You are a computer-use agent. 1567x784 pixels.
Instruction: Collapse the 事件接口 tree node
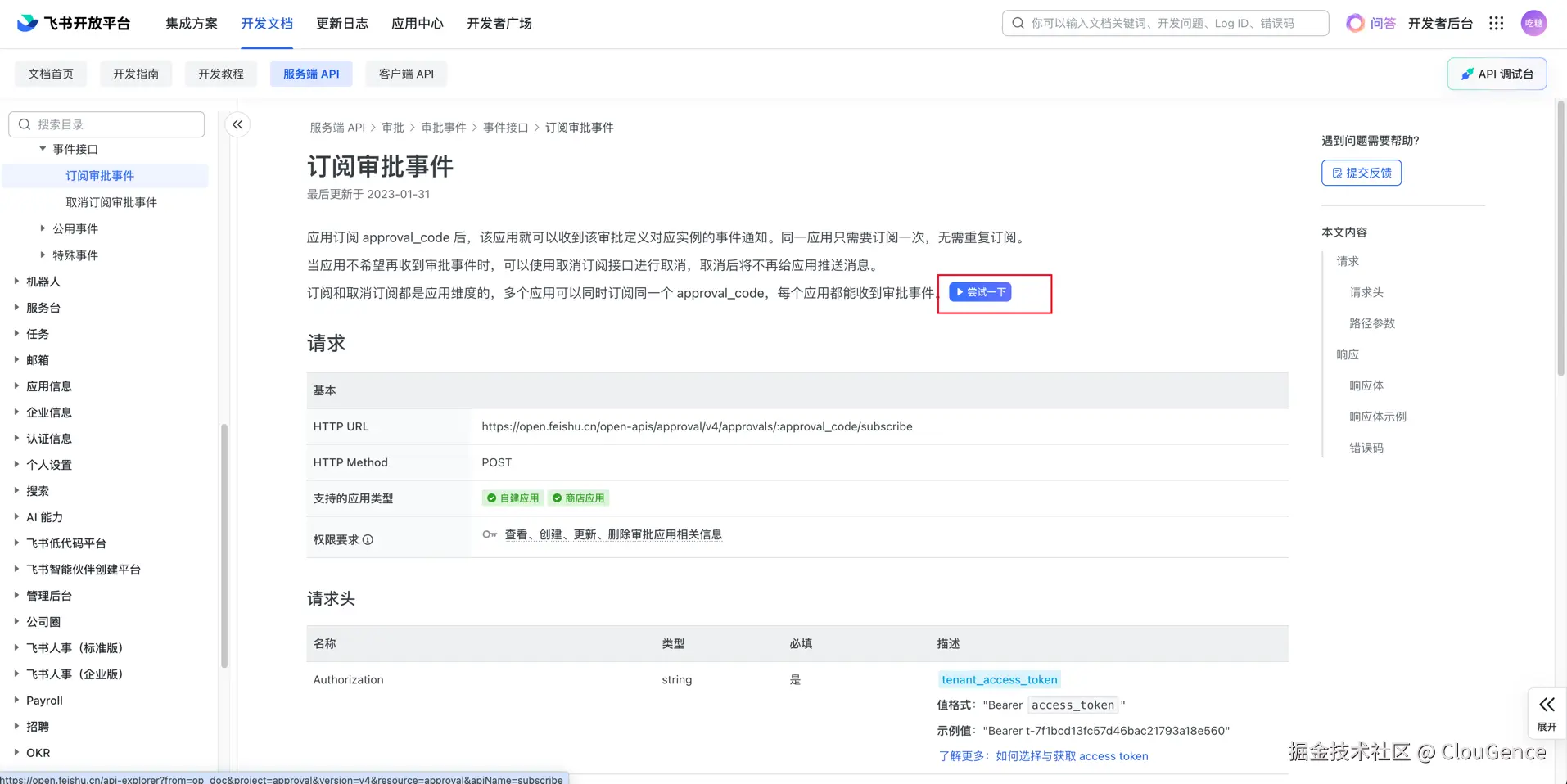click(x=43, y=149)
